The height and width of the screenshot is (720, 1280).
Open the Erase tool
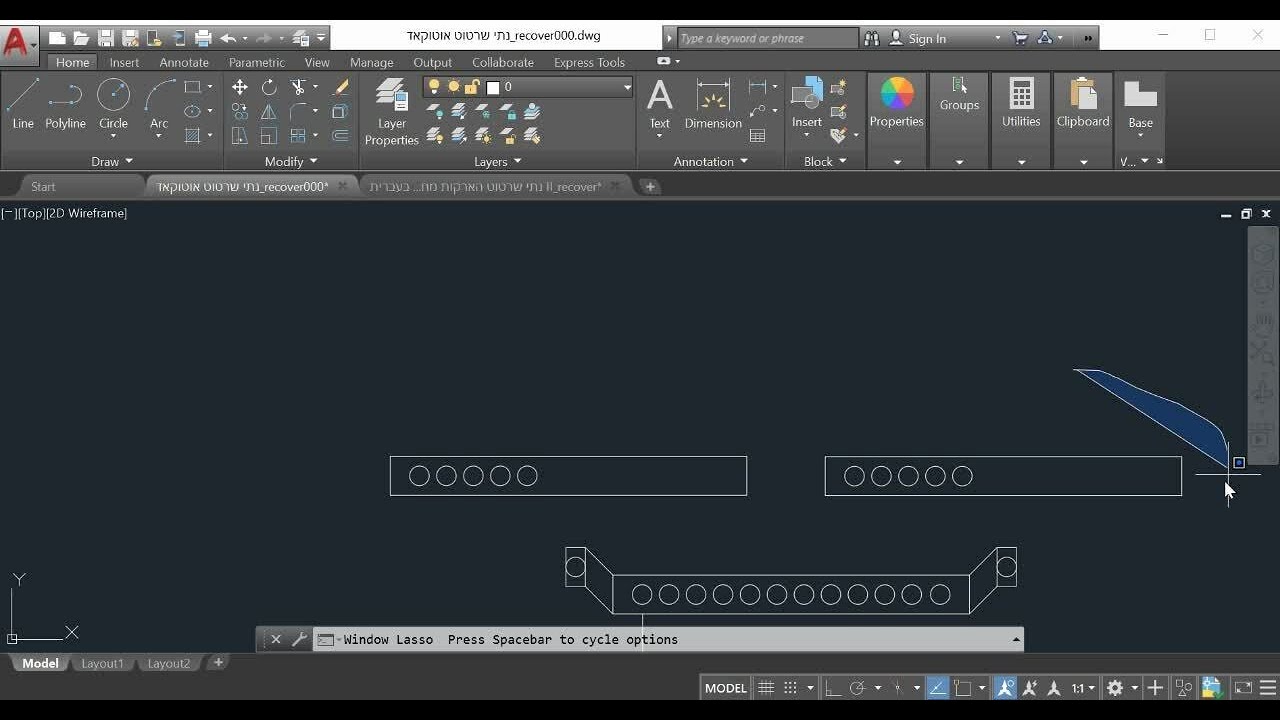(x=340, y=88)
